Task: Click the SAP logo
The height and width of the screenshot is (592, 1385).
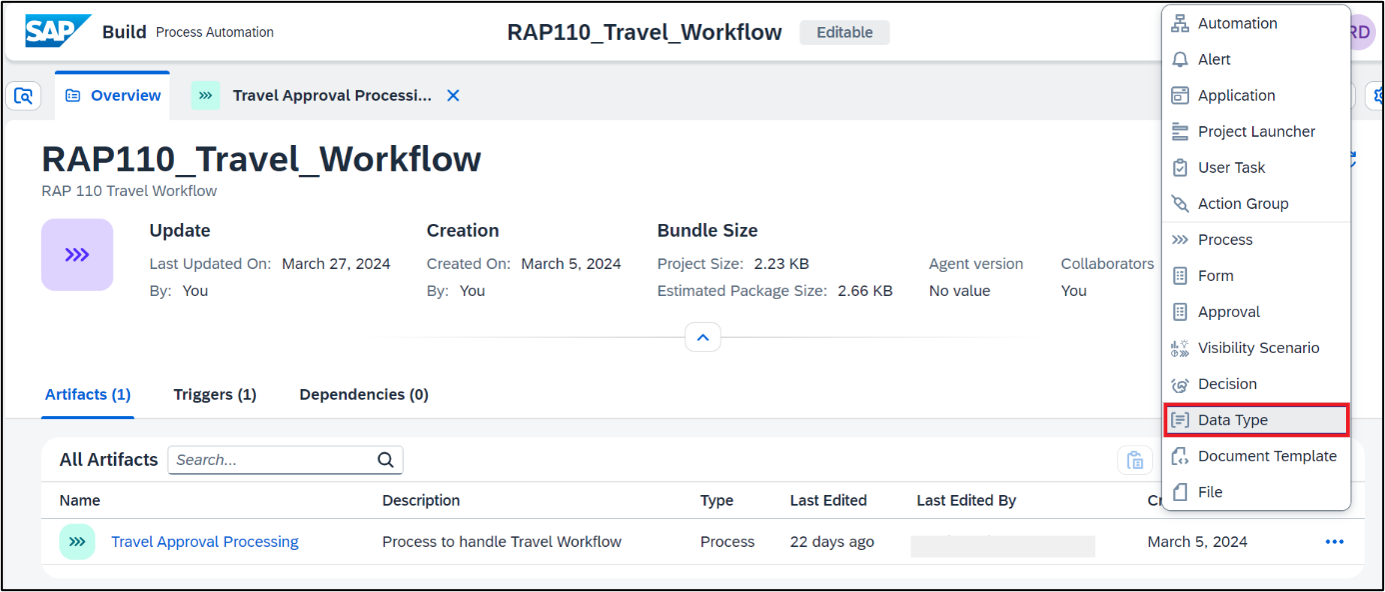Action: [x=57, y=31]
